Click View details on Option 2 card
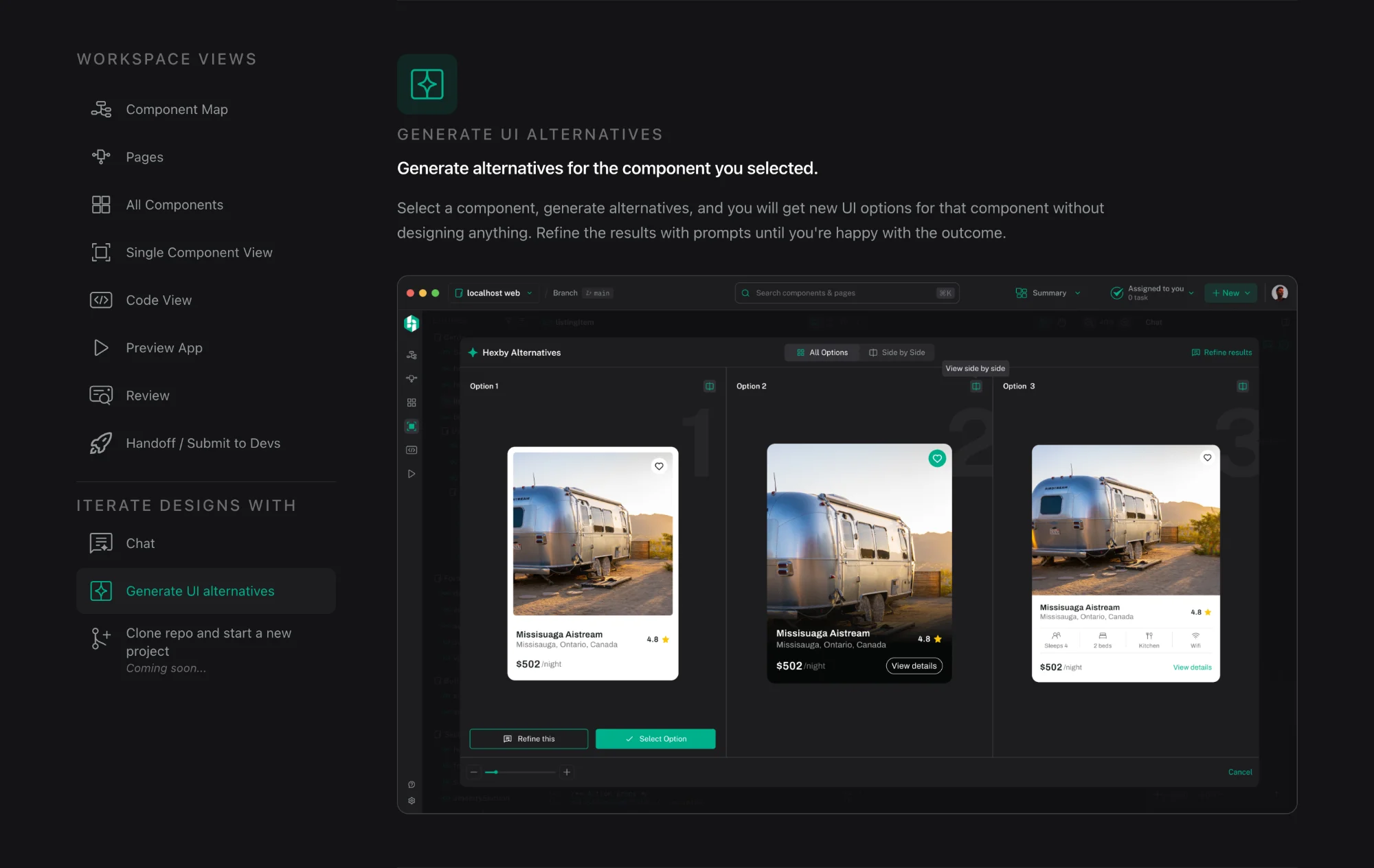The width and height of the screenshot is (1374, 868). click(x=914, y=666)
